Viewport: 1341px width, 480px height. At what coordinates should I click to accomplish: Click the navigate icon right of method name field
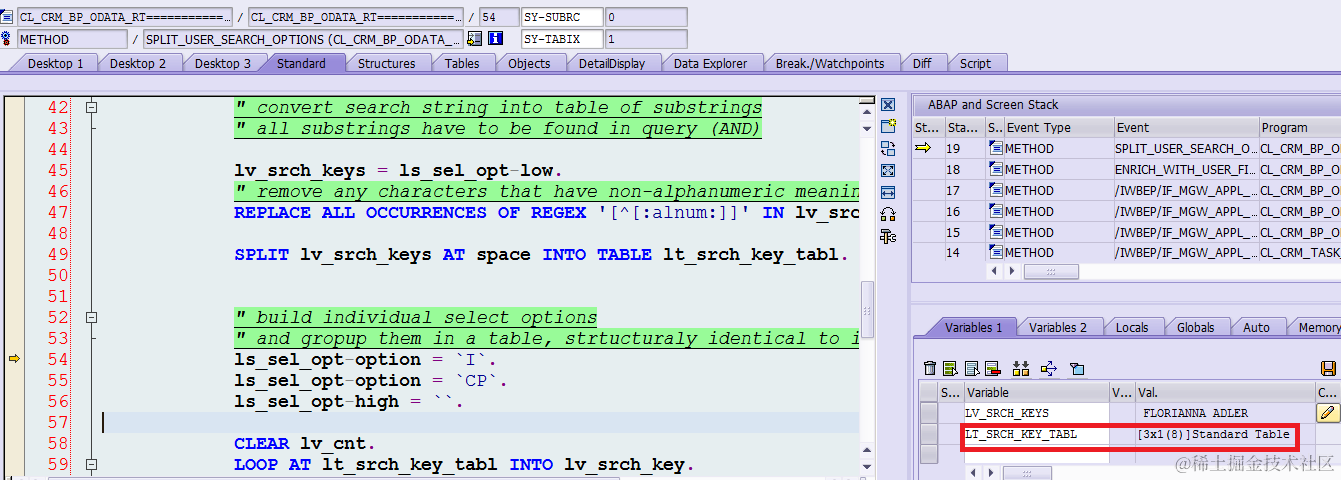477,39
